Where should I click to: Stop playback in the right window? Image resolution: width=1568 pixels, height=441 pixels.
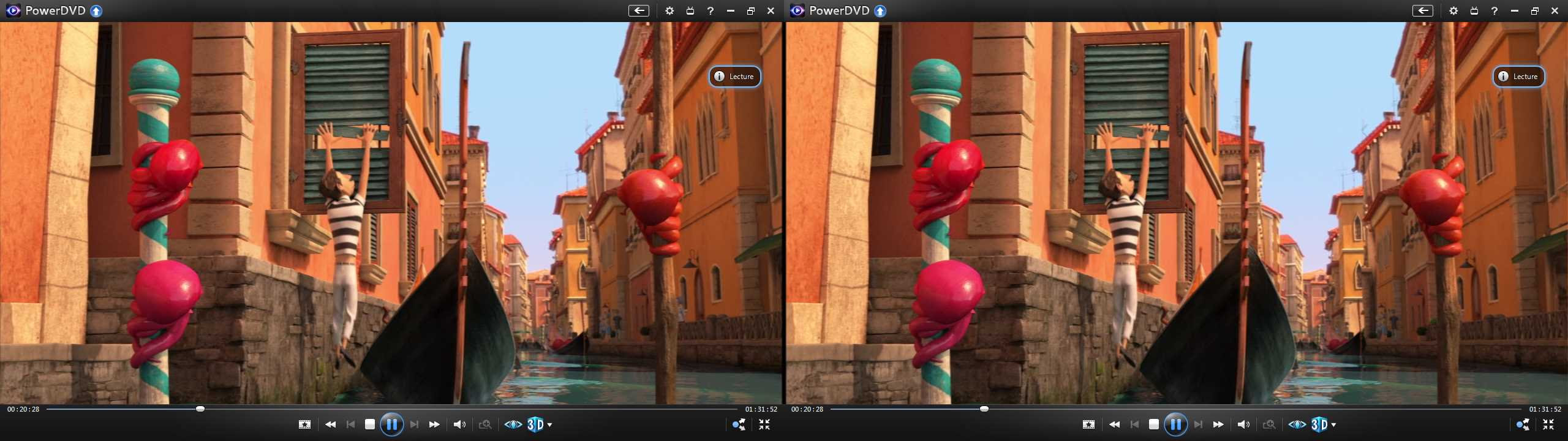[x=1154, y=424]
